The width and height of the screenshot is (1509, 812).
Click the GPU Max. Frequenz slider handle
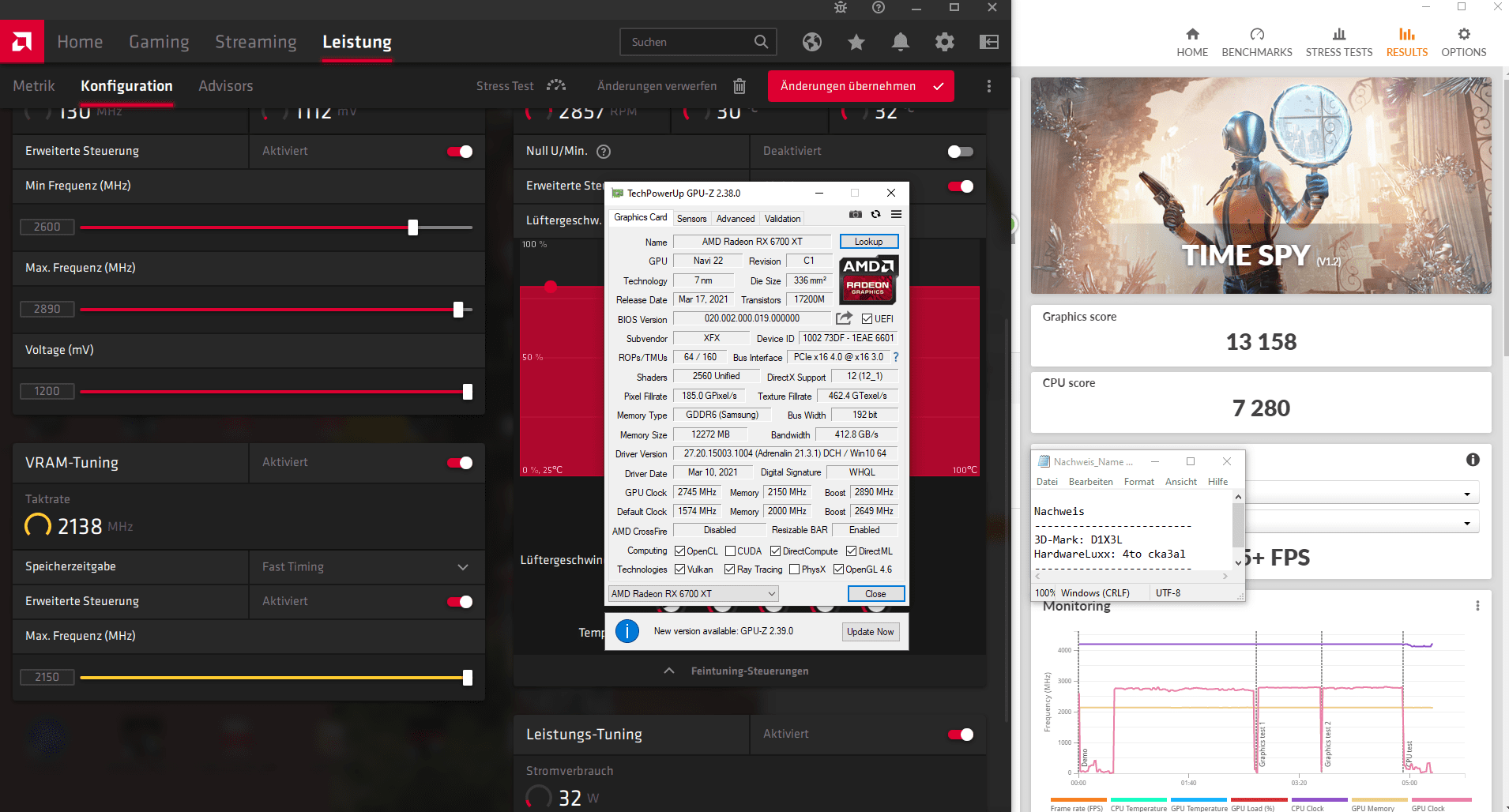pos(458,310)
